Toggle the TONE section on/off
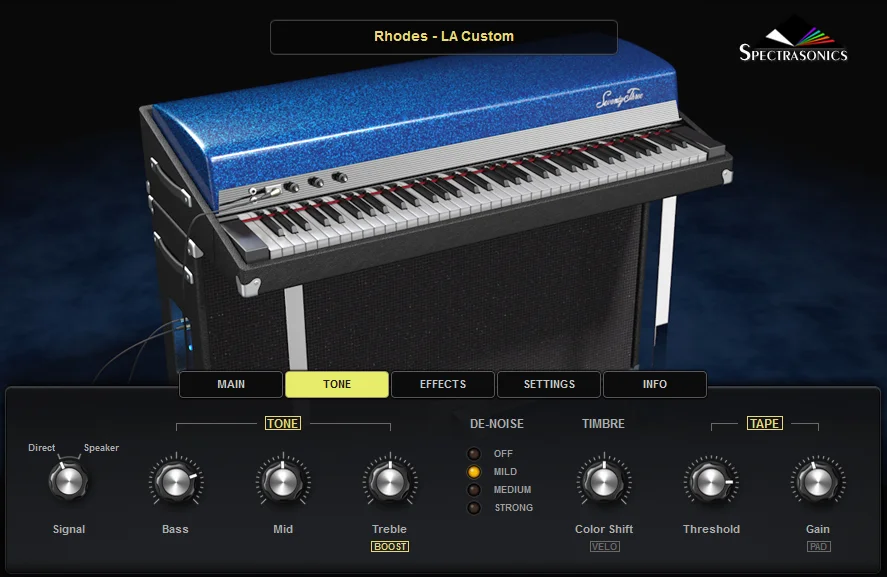This screenshot has height=577, width=887. click(x=283, y=423)
